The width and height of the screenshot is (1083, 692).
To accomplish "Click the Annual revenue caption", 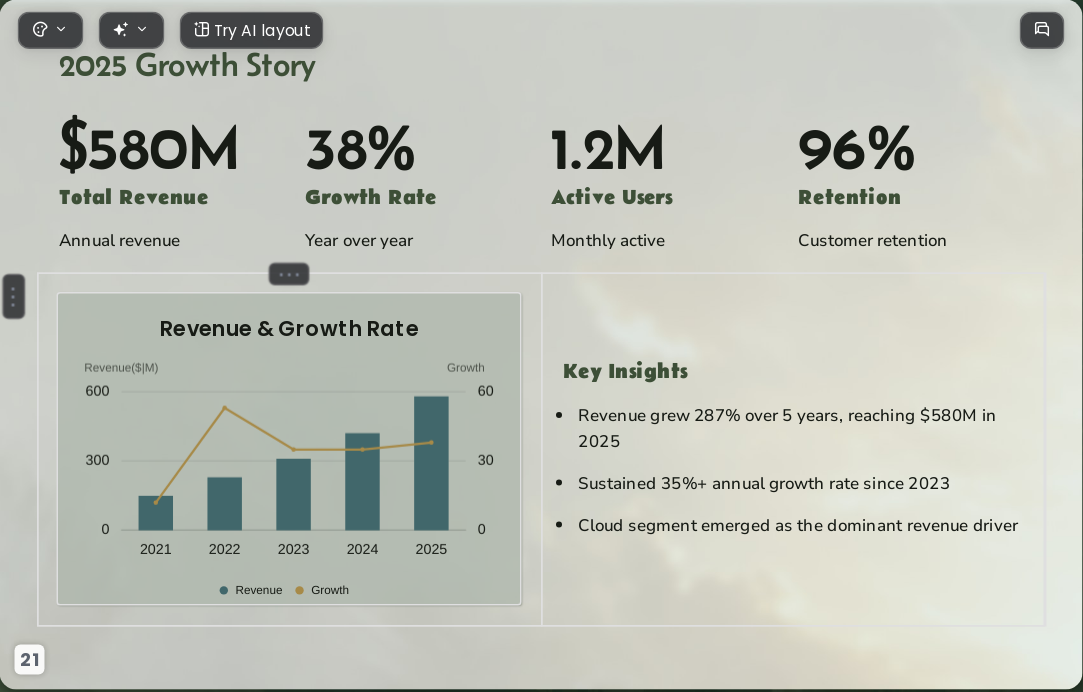I will (x=119, y=240).
